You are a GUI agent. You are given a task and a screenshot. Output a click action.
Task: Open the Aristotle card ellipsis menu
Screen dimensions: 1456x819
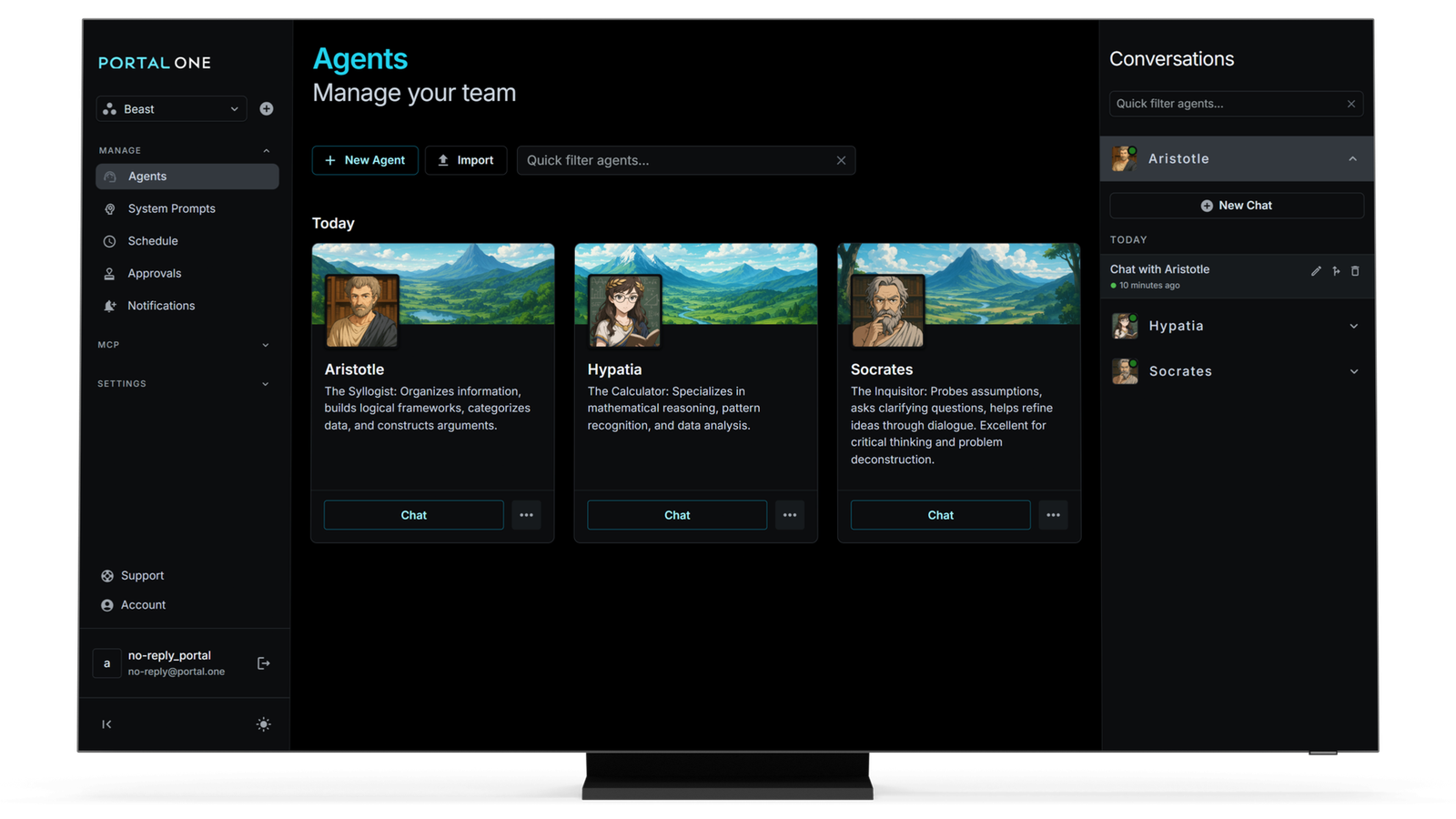point(526,514)
